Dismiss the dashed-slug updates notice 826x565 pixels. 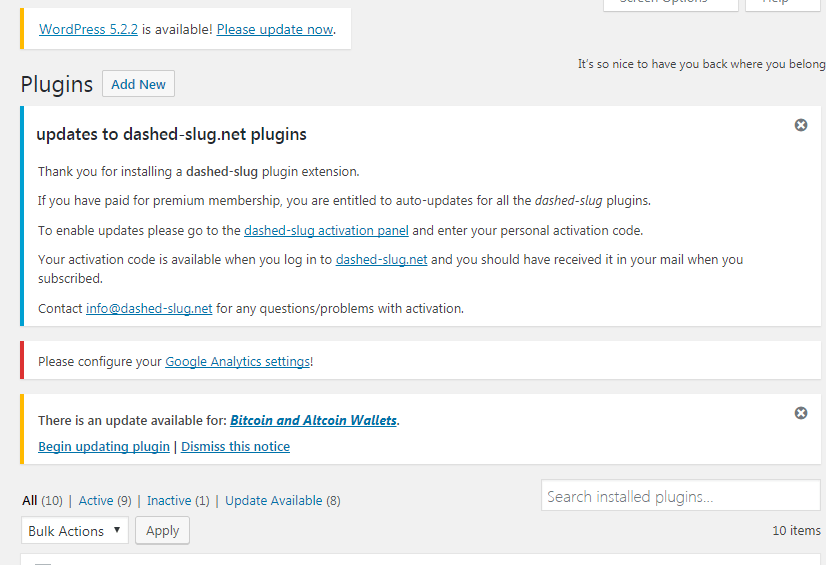[x=801, y=125]
